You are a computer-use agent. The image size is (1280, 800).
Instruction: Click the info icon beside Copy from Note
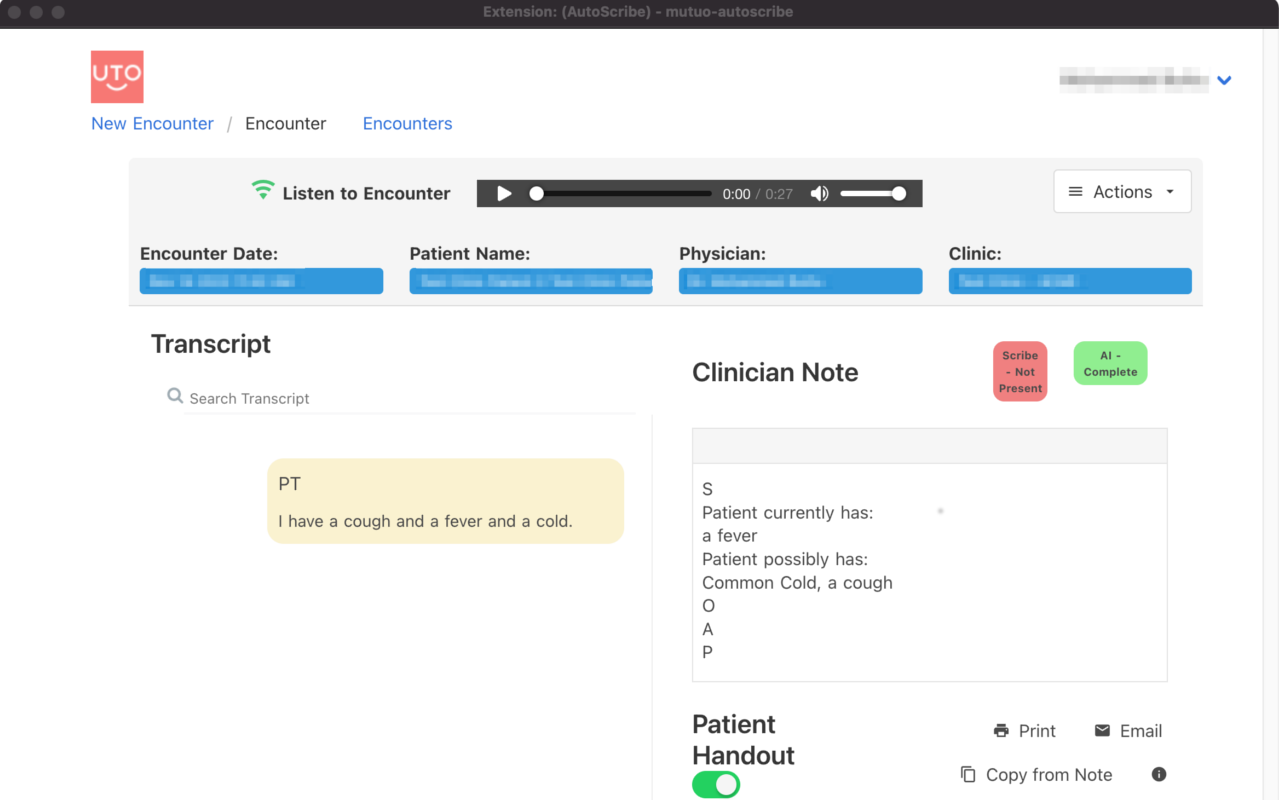pos(1159,773)
